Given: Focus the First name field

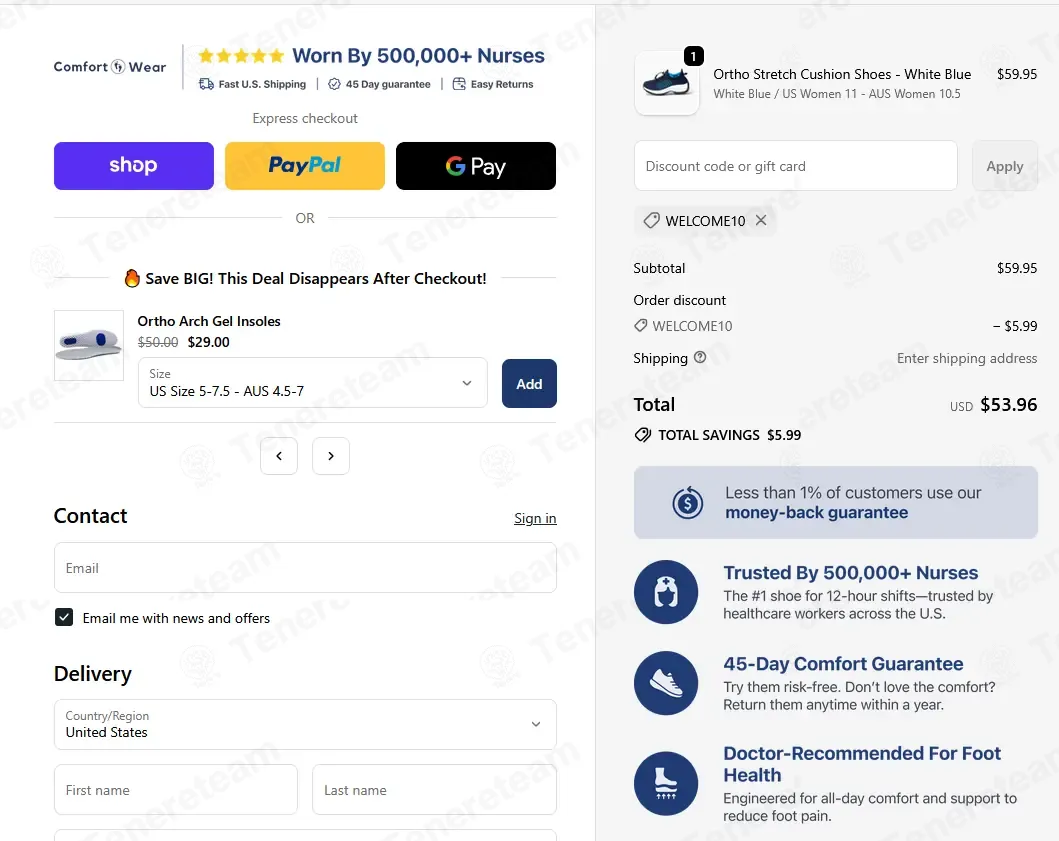Looking at the screenshot, I should (x=176, y=790).
